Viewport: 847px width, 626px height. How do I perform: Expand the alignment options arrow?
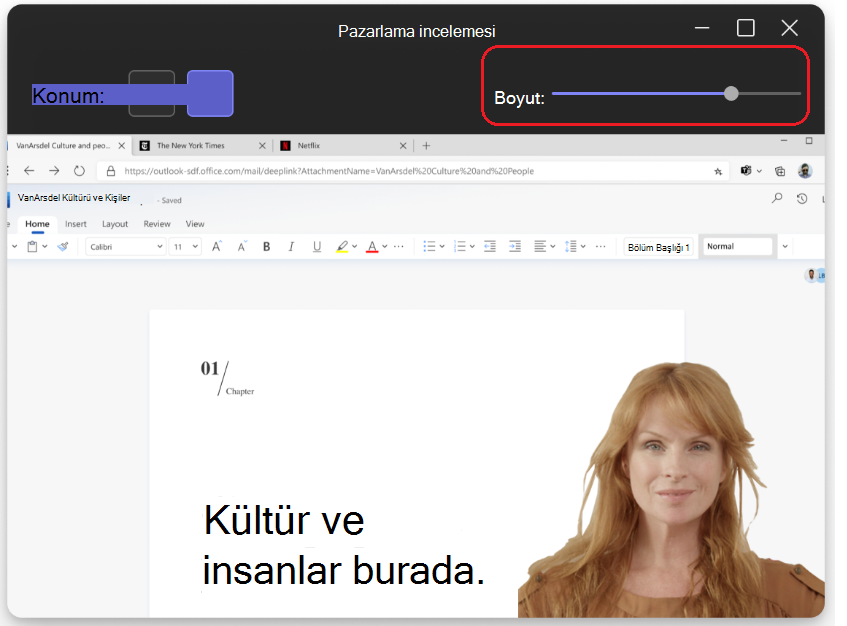pos(553,247)
